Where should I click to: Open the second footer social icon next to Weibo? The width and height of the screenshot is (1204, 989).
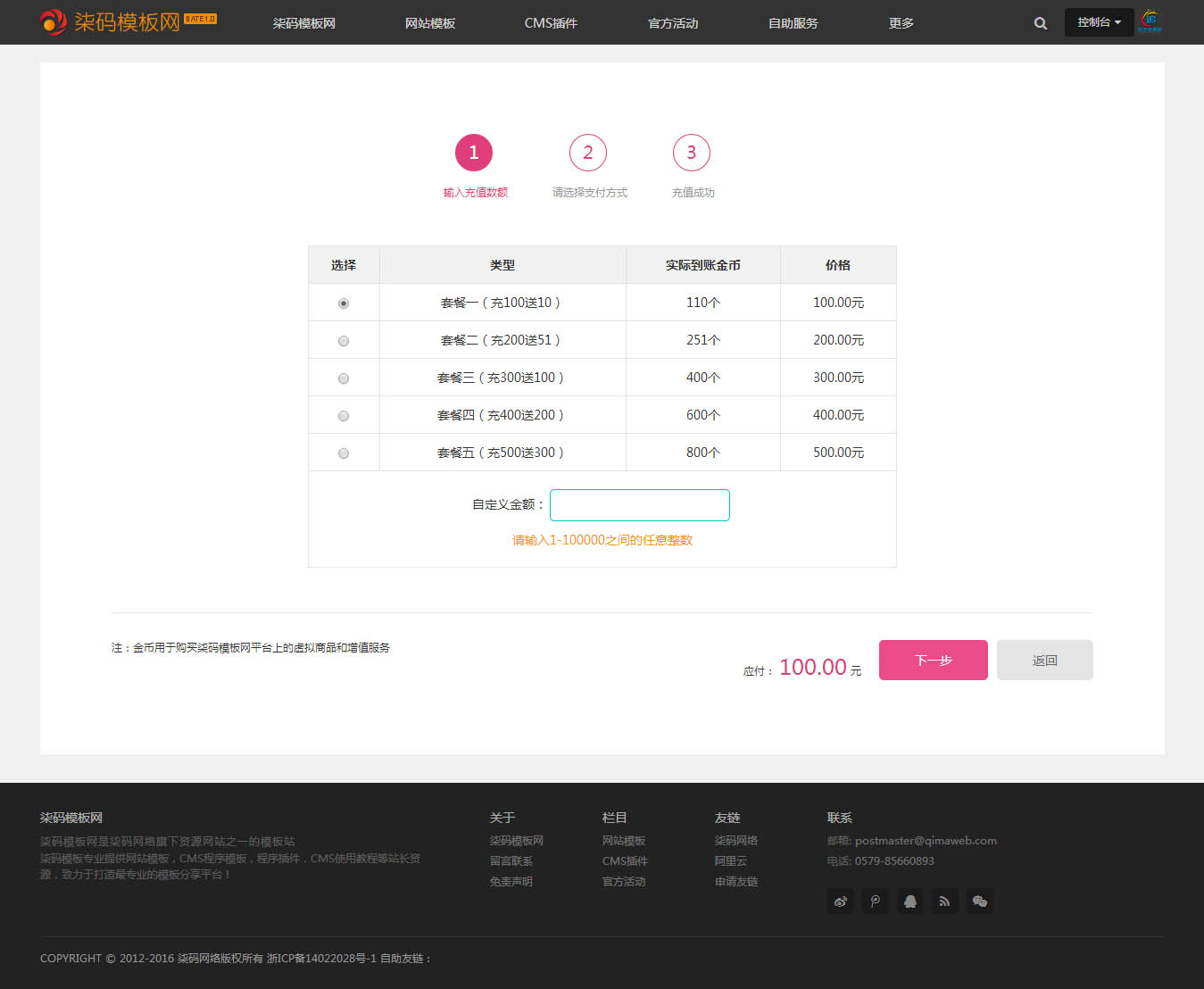pos(876,902)
